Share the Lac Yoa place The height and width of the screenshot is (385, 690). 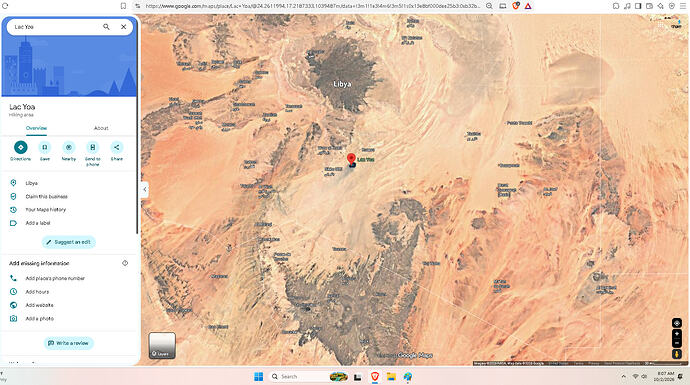pos(117,151)
